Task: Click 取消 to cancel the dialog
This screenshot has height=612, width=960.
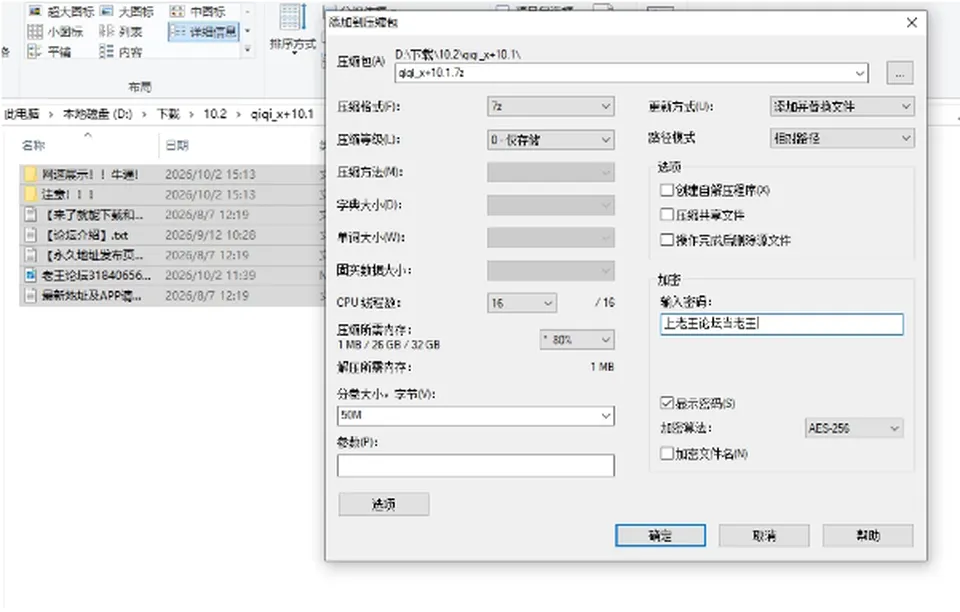Action: [764, 536]
